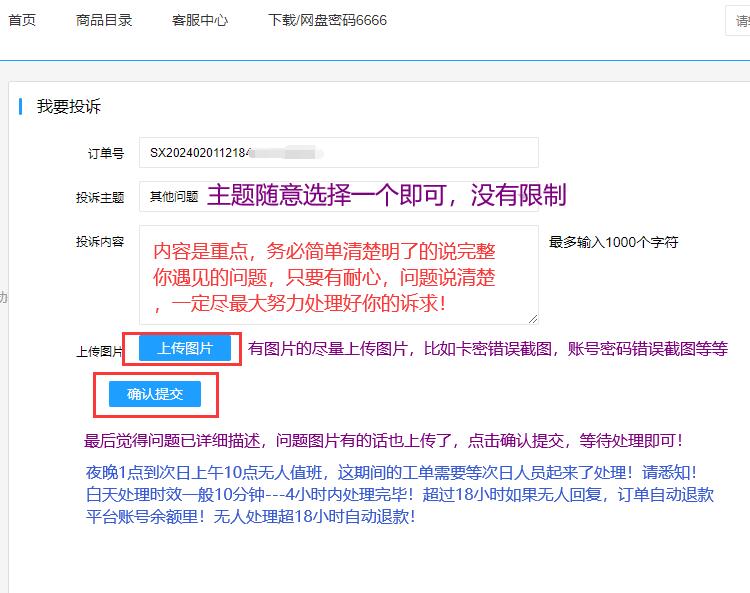Click the 最多输入1000个字符 hint

coord(613,242)
